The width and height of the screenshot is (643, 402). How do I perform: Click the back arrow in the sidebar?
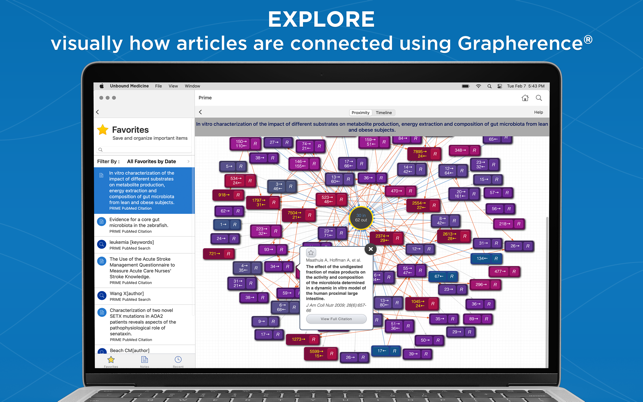[x=98, y=113]
